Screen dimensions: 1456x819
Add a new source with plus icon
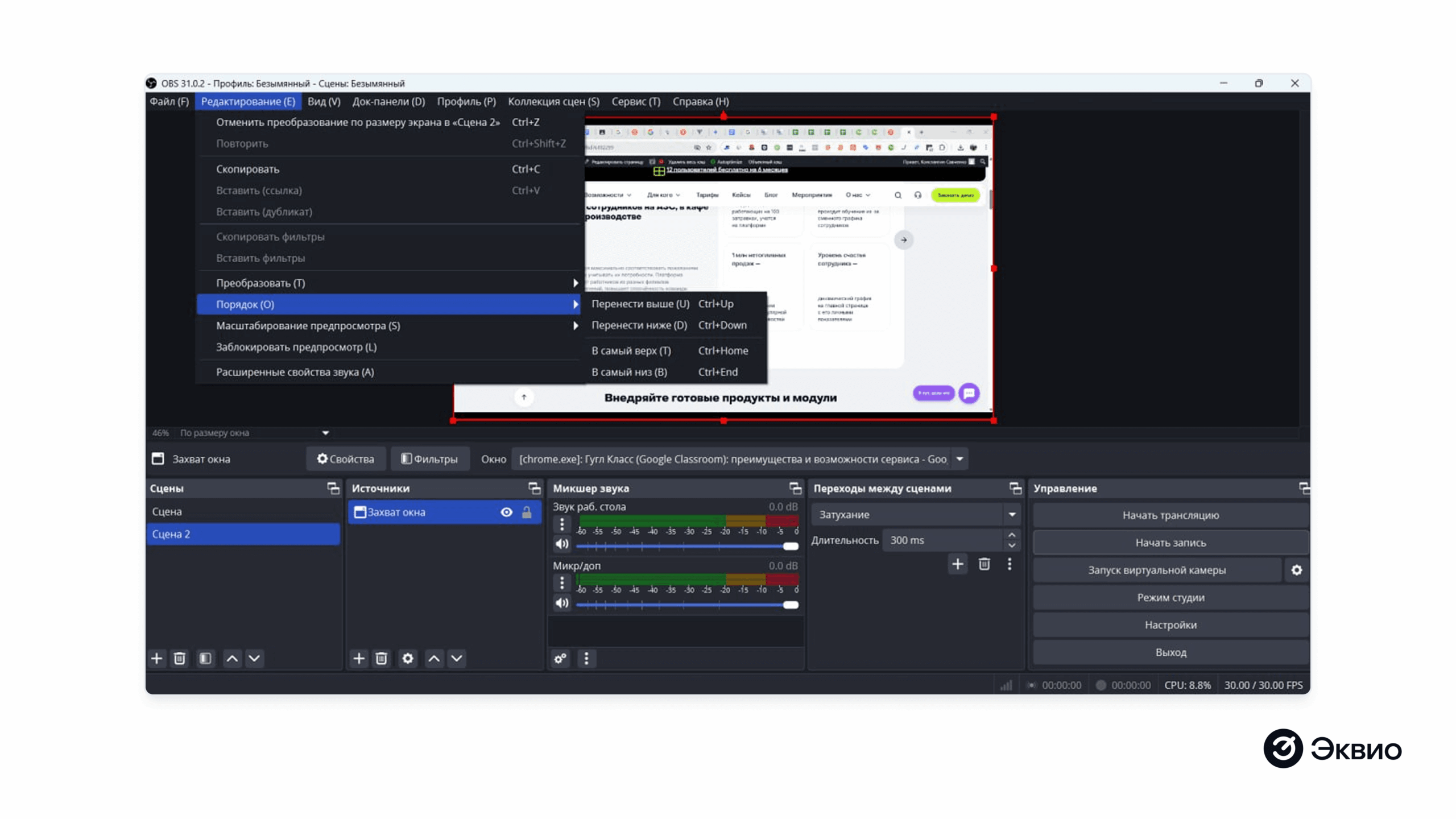pos(358,659)
